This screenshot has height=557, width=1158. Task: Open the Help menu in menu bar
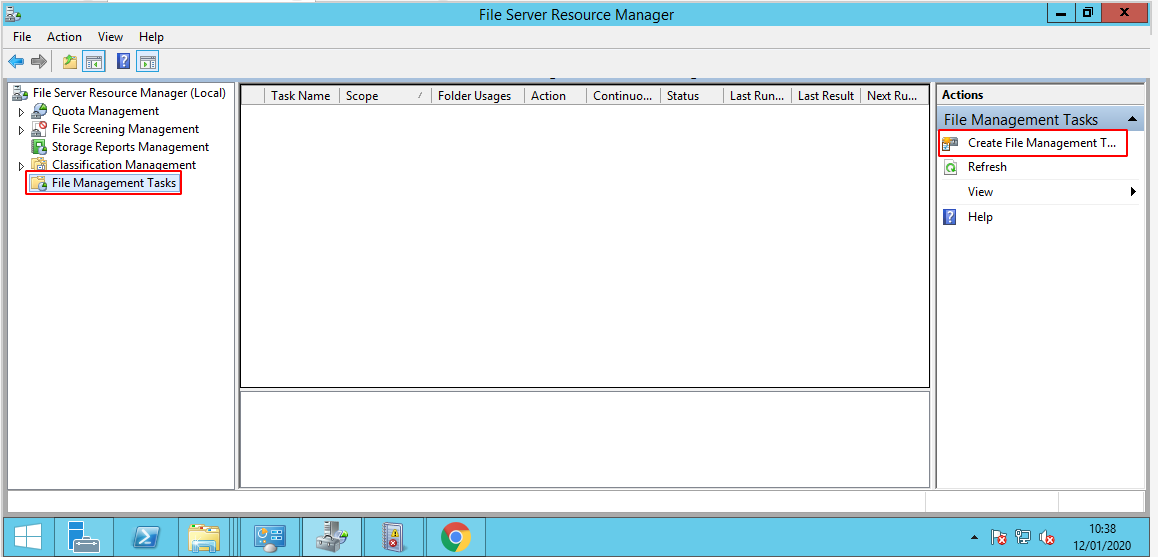[151, 37]
